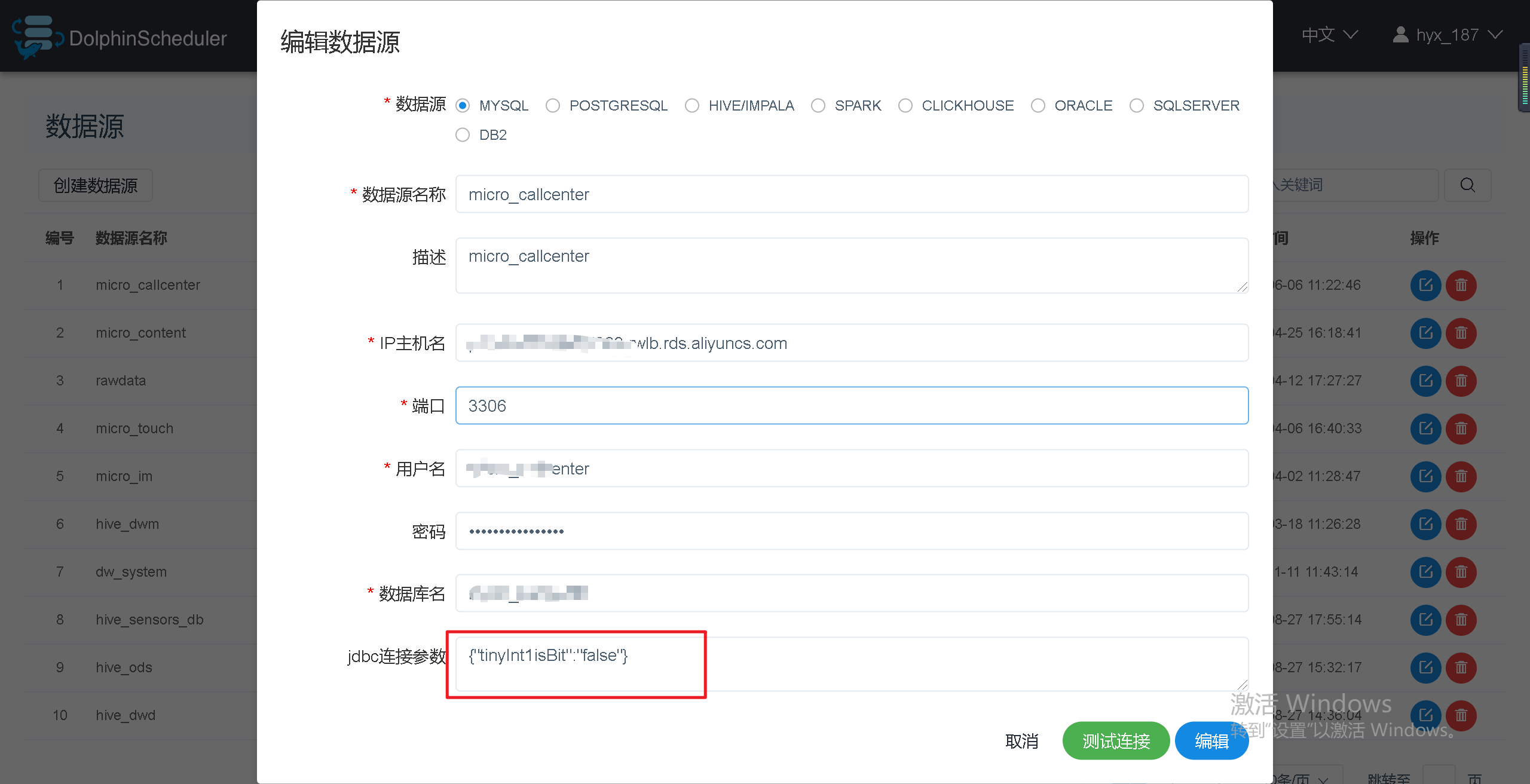Click the 描述 textarea

coord(852,265)
